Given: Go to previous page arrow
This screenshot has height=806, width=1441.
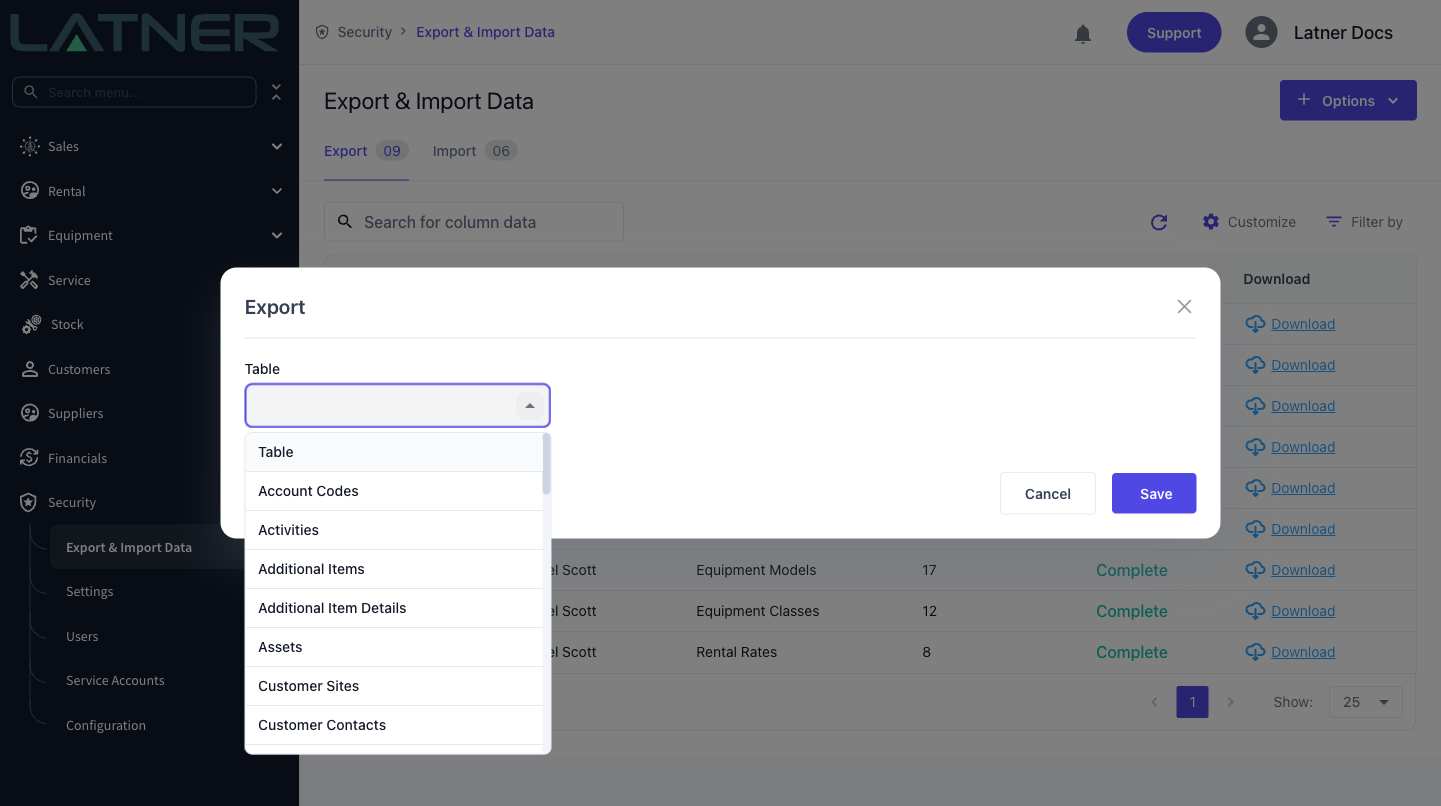Looking at the screenshot, I should (1154, 702).
